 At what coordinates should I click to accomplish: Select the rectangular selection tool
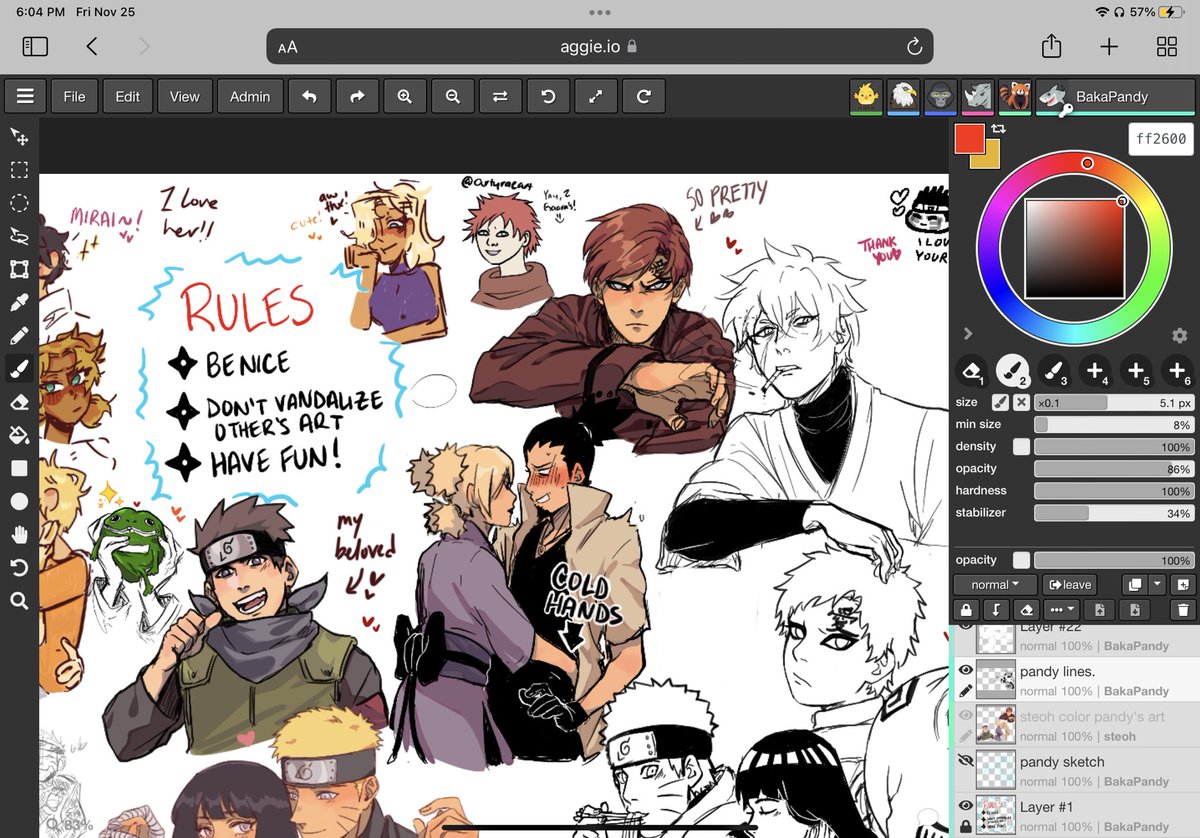[x=19, y=170]
